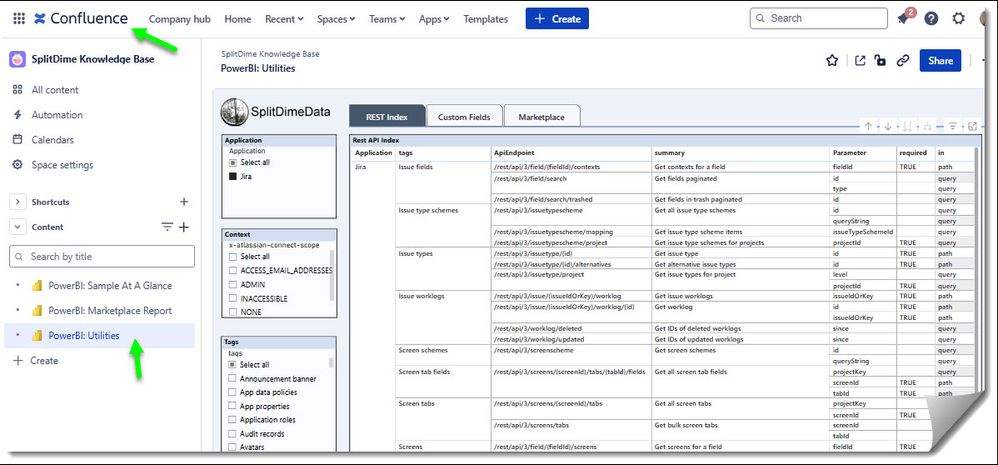
Task: Switch to the Marketplace tab
Action: [x=540, y=117]
